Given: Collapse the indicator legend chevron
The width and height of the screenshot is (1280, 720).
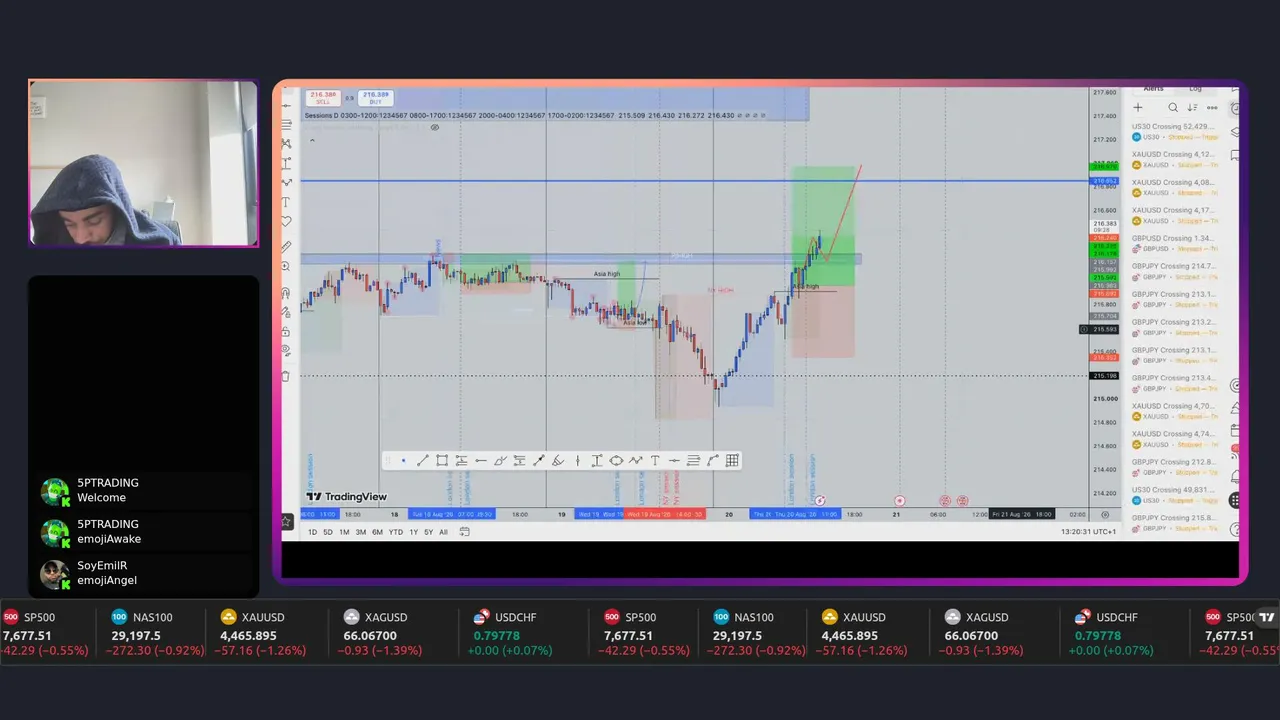Looking at the screenshot, I should [x=311, y=140].
